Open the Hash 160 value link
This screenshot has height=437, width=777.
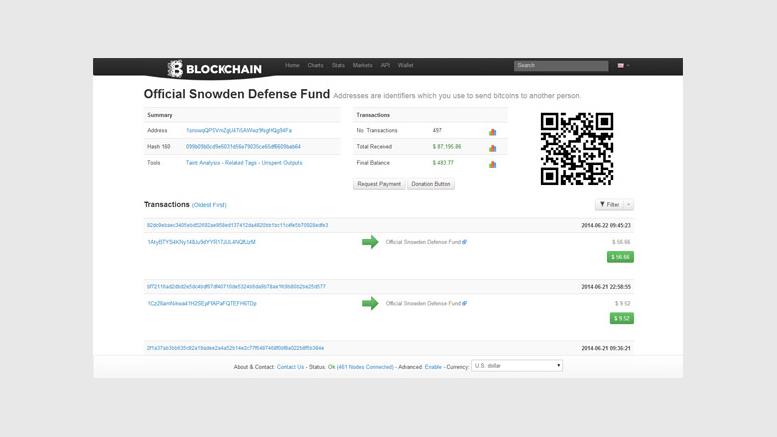coord(243,147)
